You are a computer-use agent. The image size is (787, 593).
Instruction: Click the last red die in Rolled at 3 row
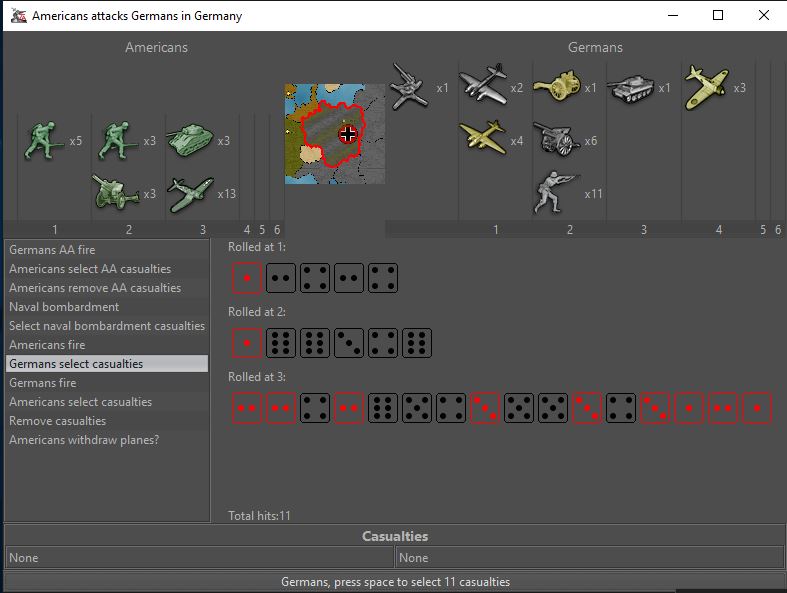757,408
